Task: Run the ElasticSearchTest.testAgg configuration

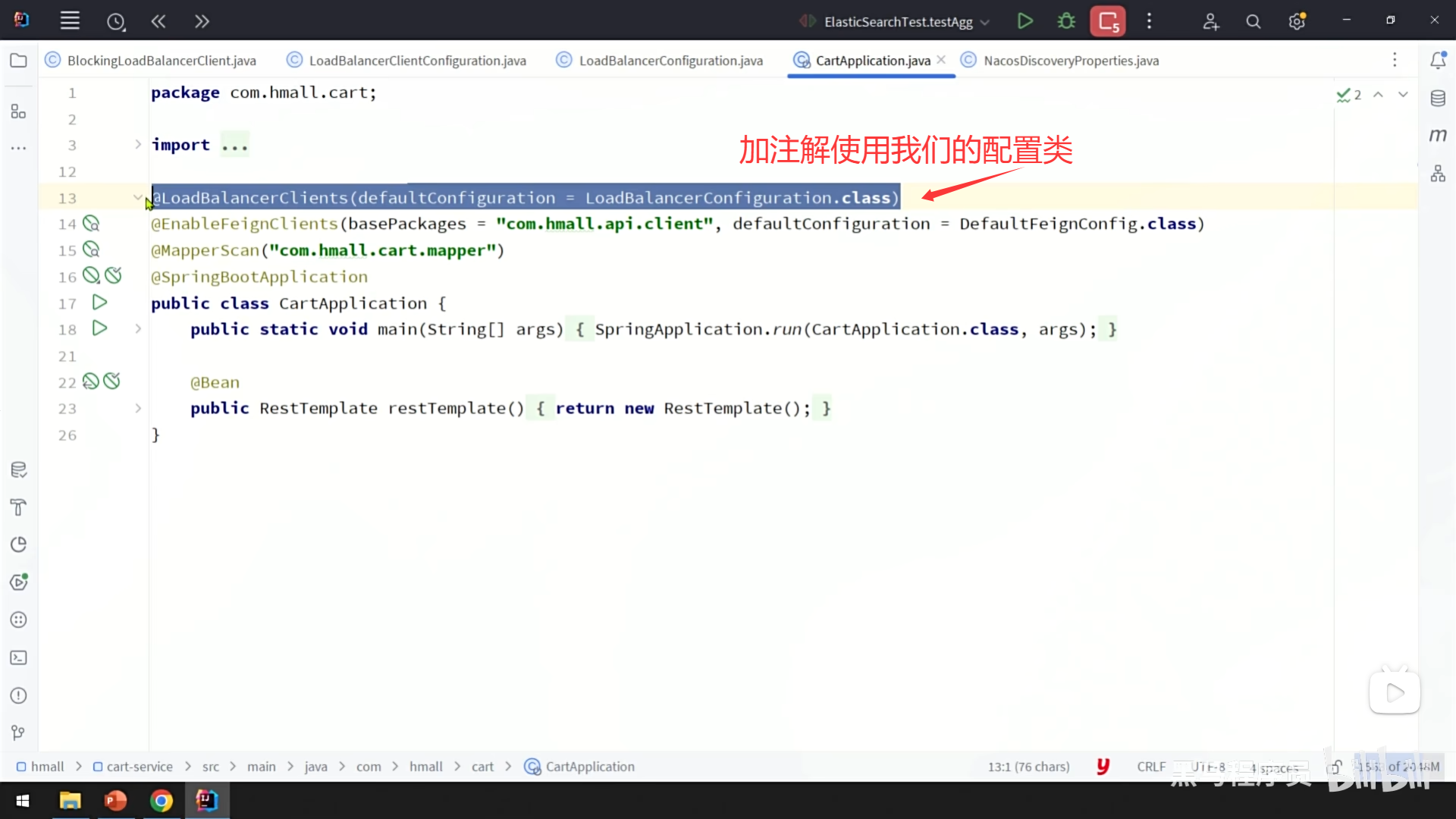Action: coord(1025,21)
